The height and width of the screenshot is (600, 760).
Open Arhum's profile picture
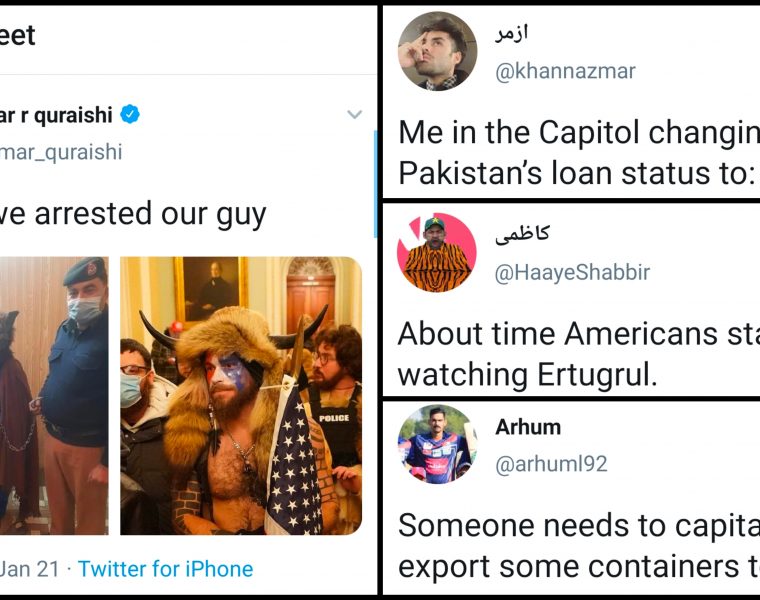(437, 443)
